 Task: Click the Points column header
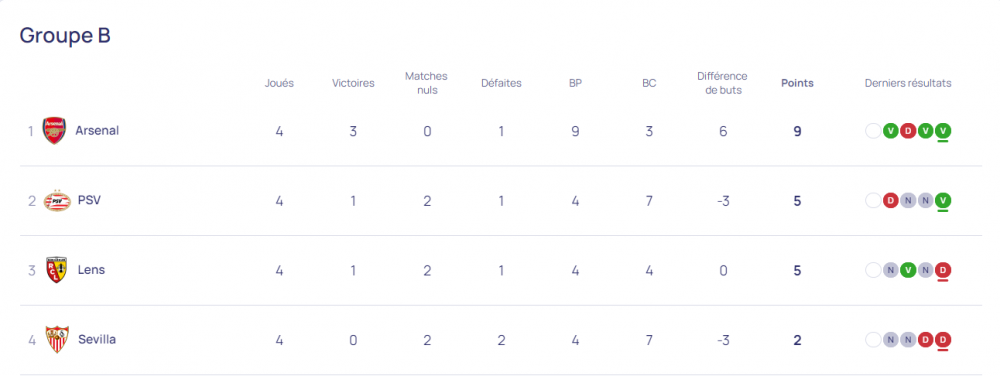tap(797, 83)
